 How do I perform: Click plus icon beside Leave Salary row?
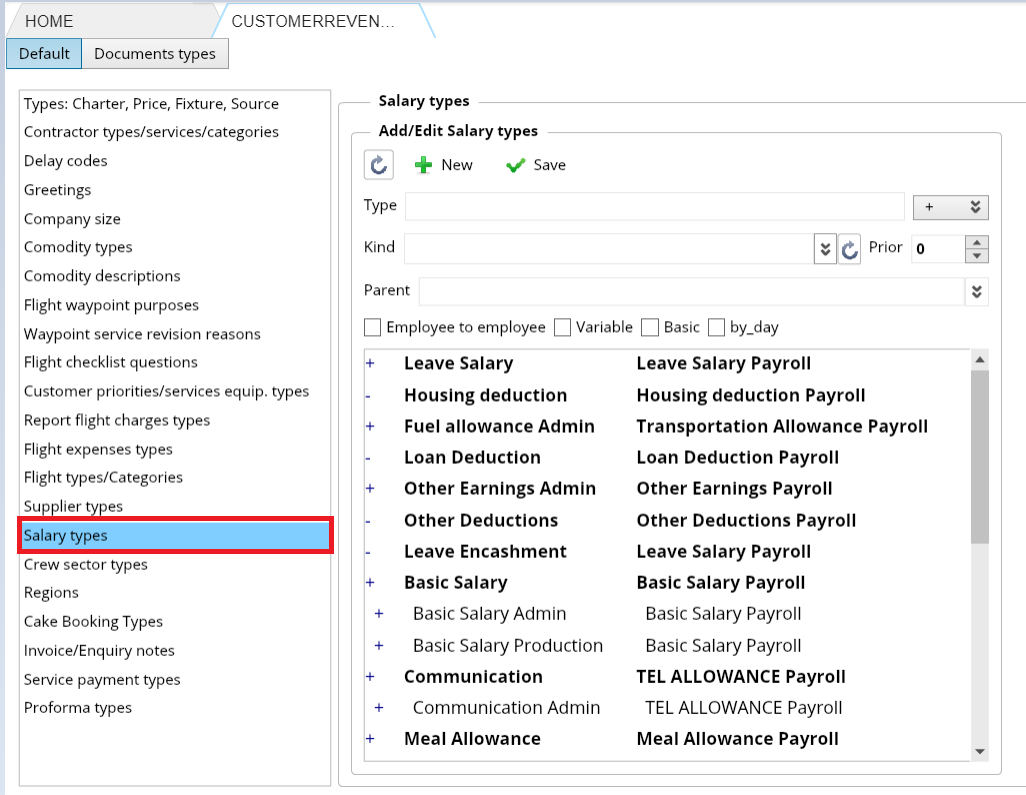tap(370, 364)
